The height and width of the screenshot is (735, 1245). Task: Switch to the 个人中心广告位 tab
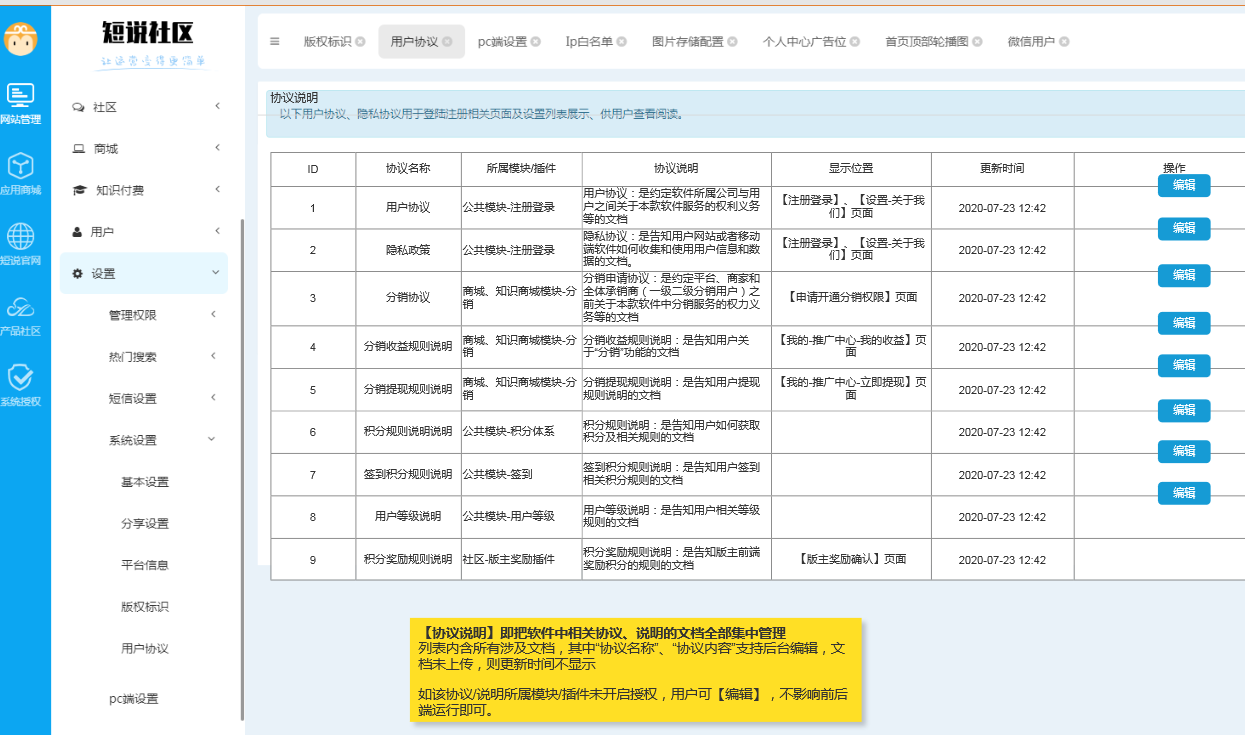pyautogui.click(x=804, y=42)
